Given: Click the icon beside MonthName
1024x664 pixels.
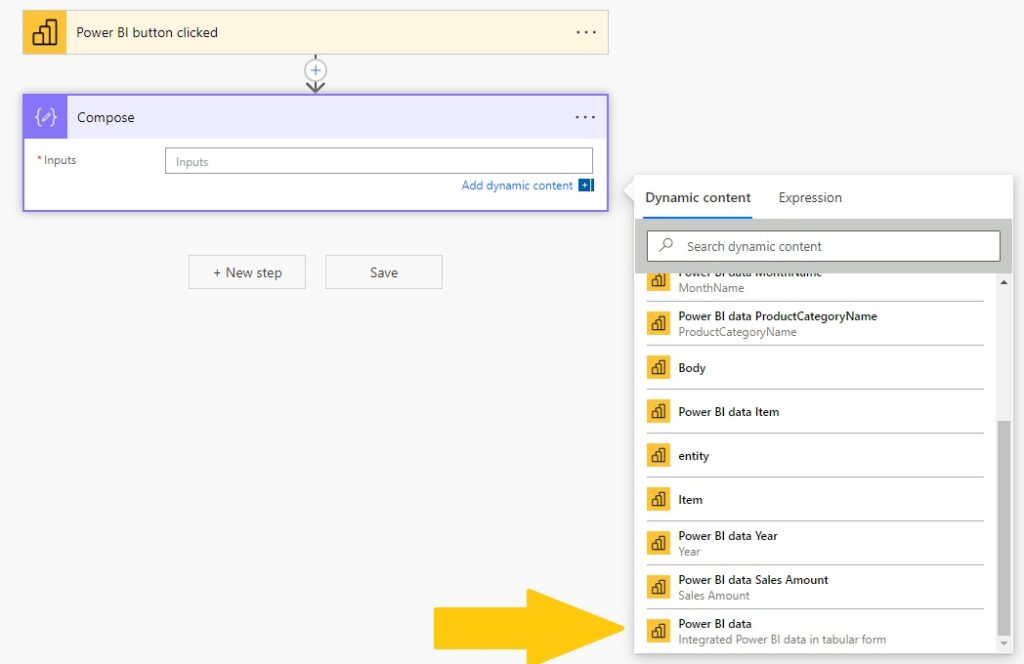Looking at the screenshot, I should (x=658, y=282).
